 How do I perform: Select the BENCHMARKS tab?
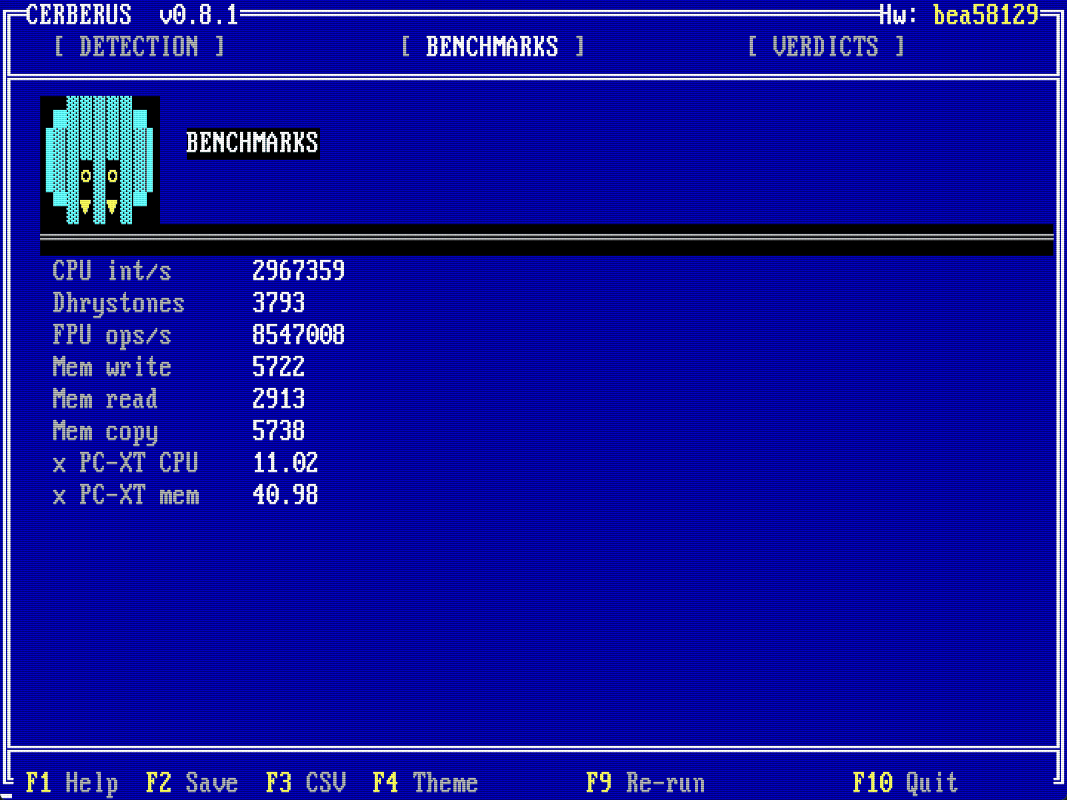(x=492, y=47)
